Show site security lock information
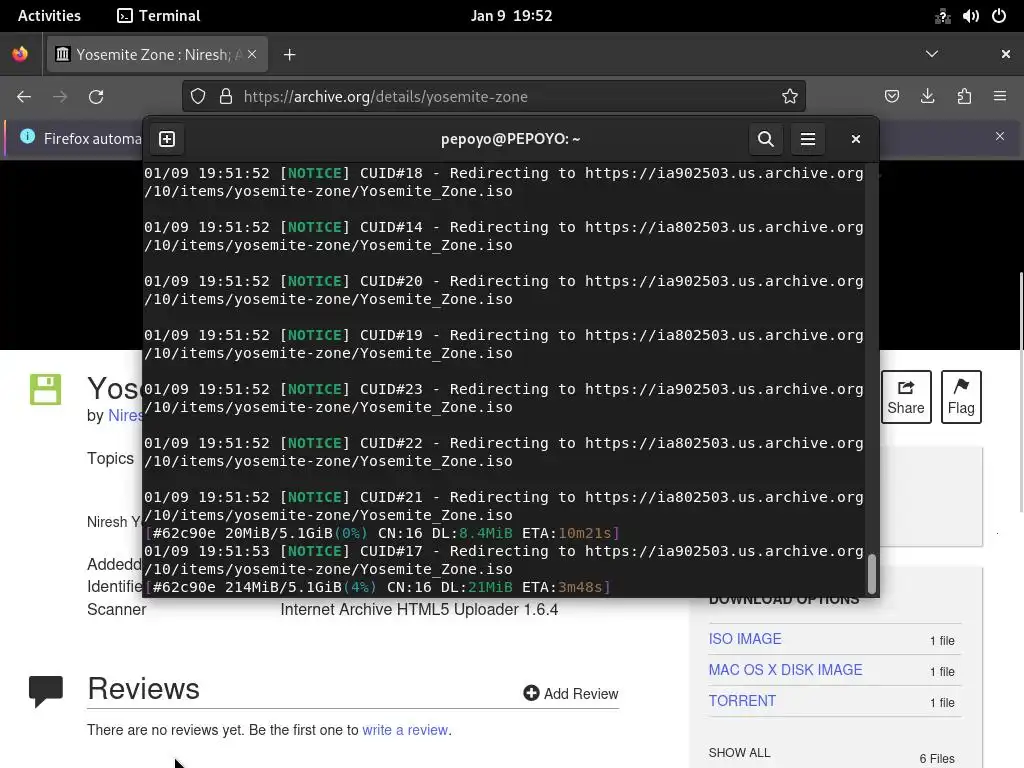Viewport: 1024px width, 768px height. point(226,97)
